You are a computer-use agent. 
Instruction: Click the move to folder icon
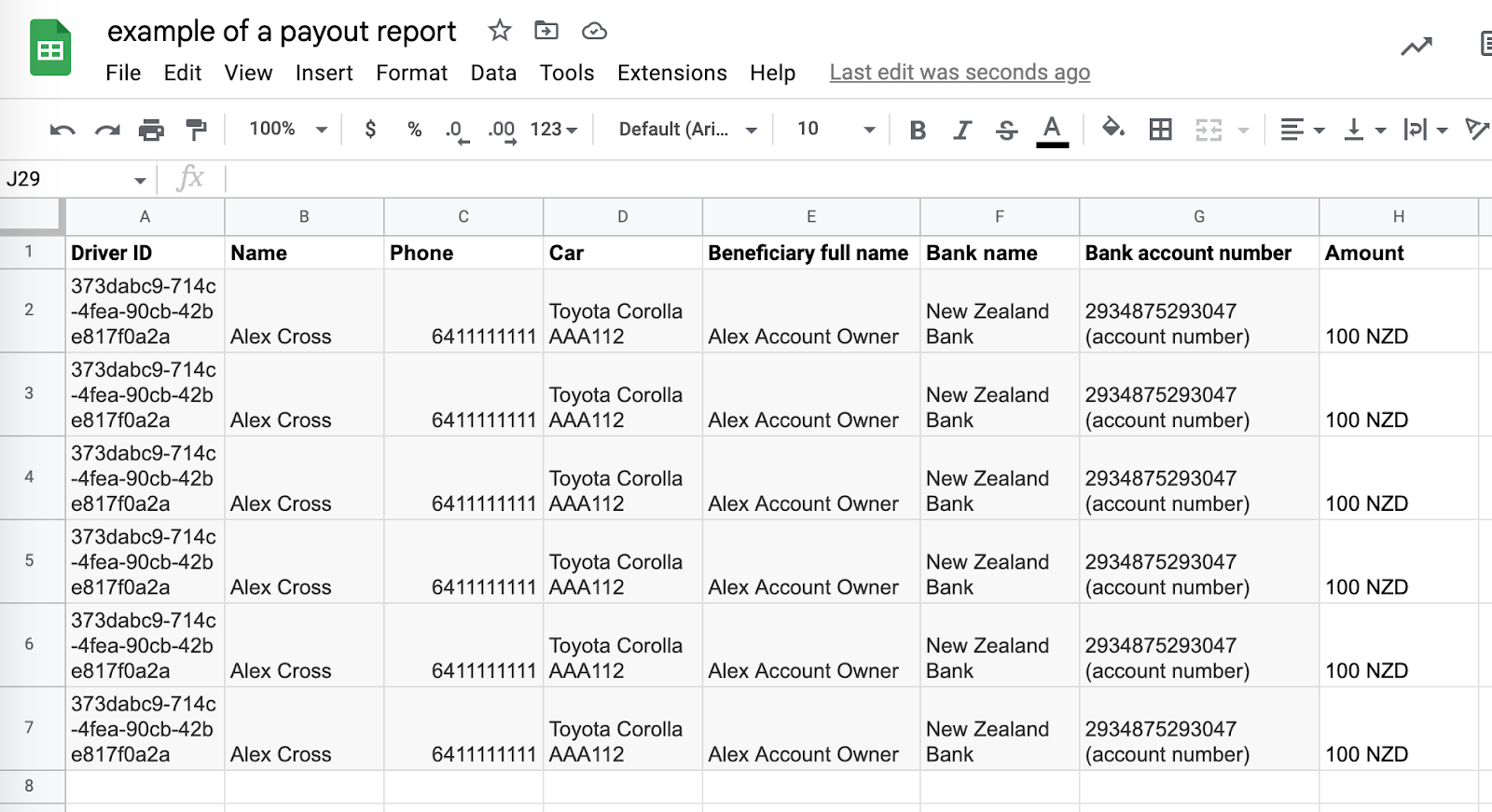coord(546,31)
